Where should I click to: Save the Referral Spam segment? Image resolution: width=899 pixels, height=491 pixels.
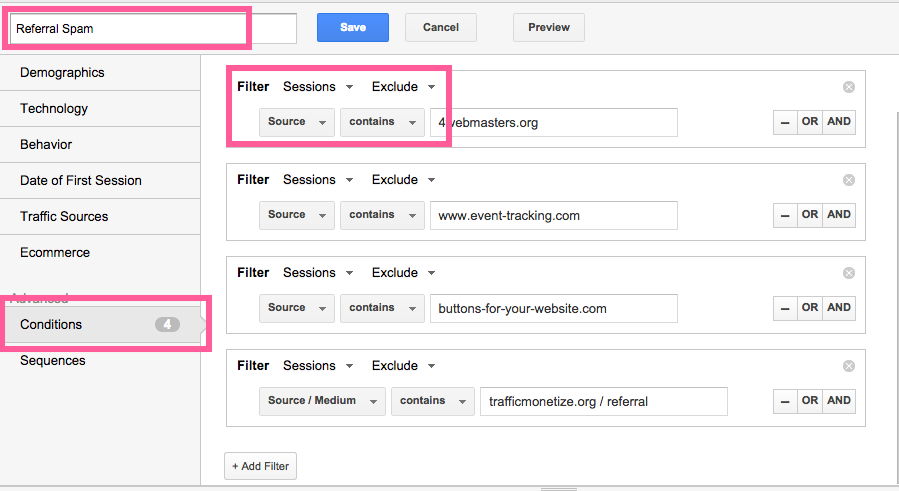[x=353, y=28]
